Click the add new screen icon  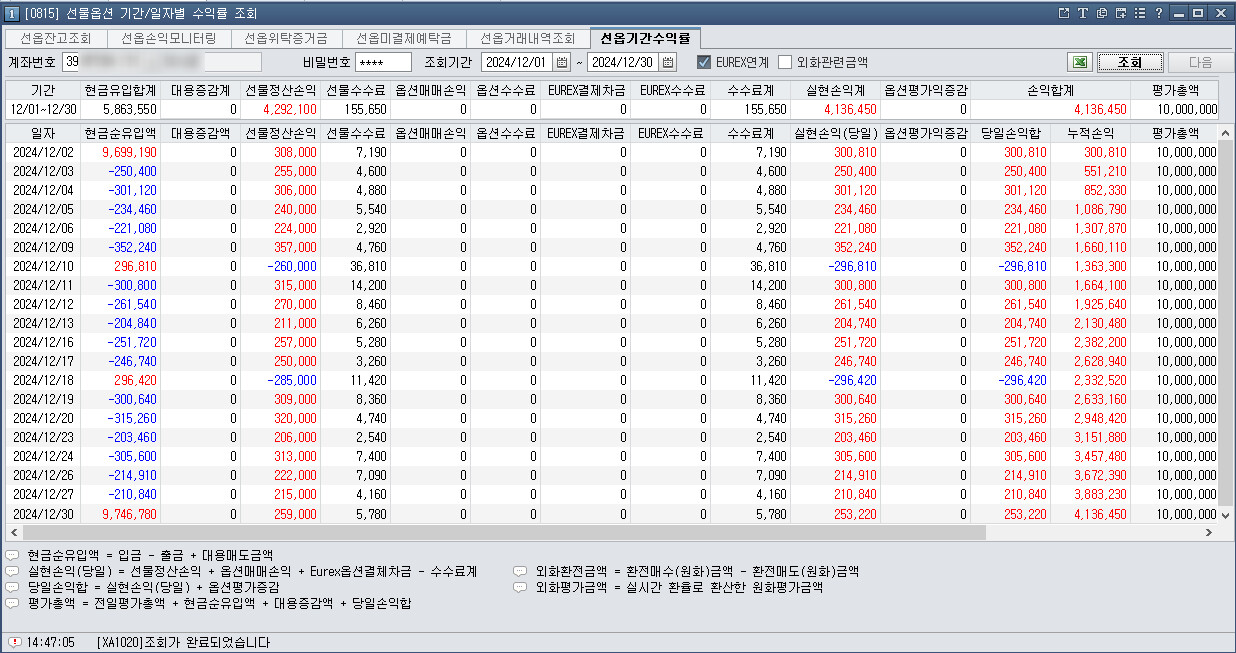click(x=1121, y=13)
